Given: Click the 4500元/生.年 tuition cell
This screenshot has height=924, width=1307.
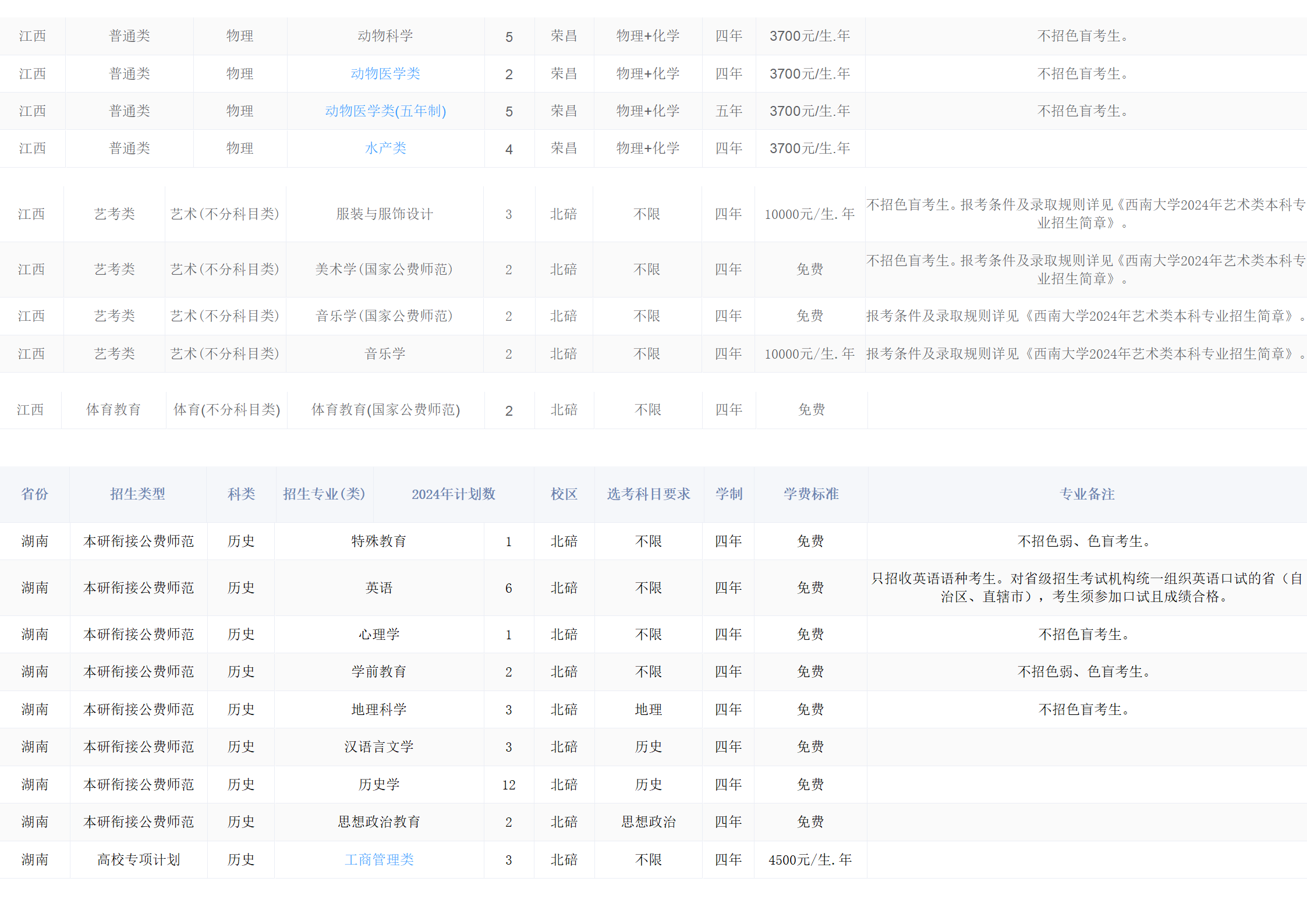Looking at the screenshot, I should tap(810, 860).
